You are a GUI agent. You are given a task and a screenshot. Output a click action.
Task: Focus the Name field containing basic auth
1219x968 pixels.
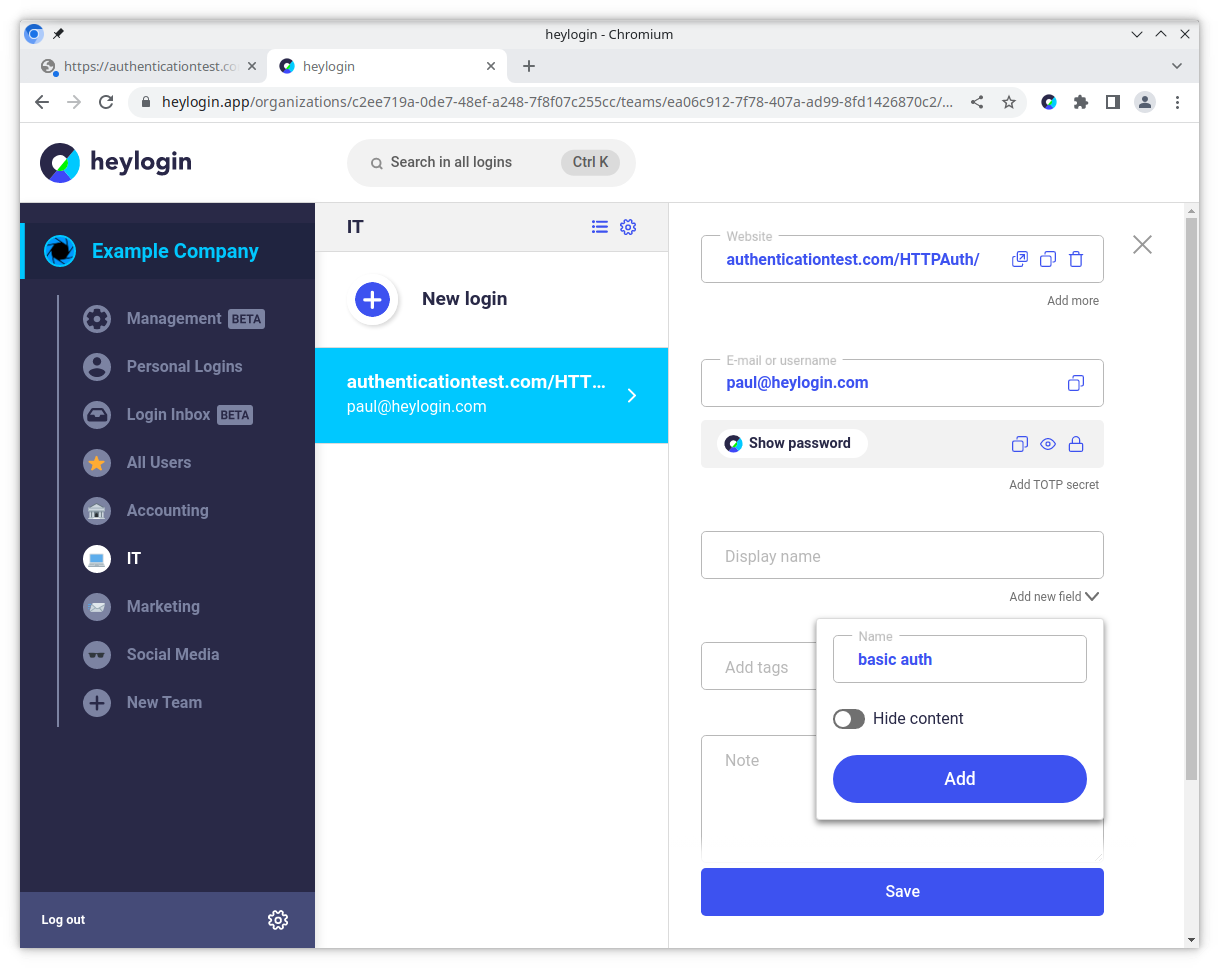[x=960, y=659]
